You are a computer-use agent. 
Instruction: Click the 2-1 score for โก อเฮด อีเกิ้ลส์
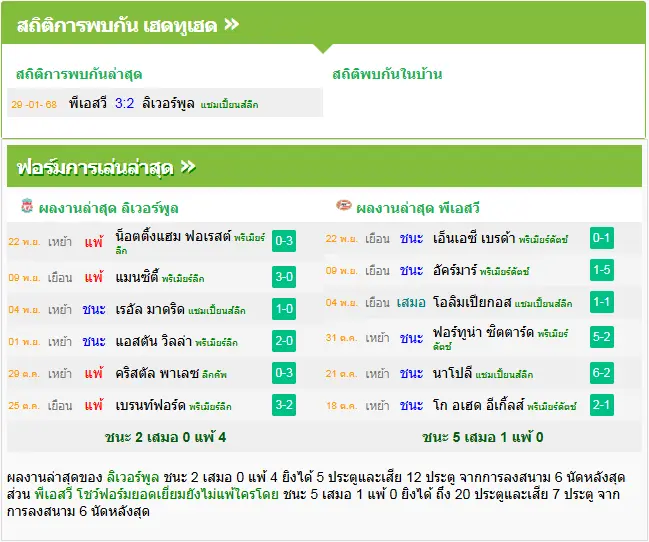601,405
